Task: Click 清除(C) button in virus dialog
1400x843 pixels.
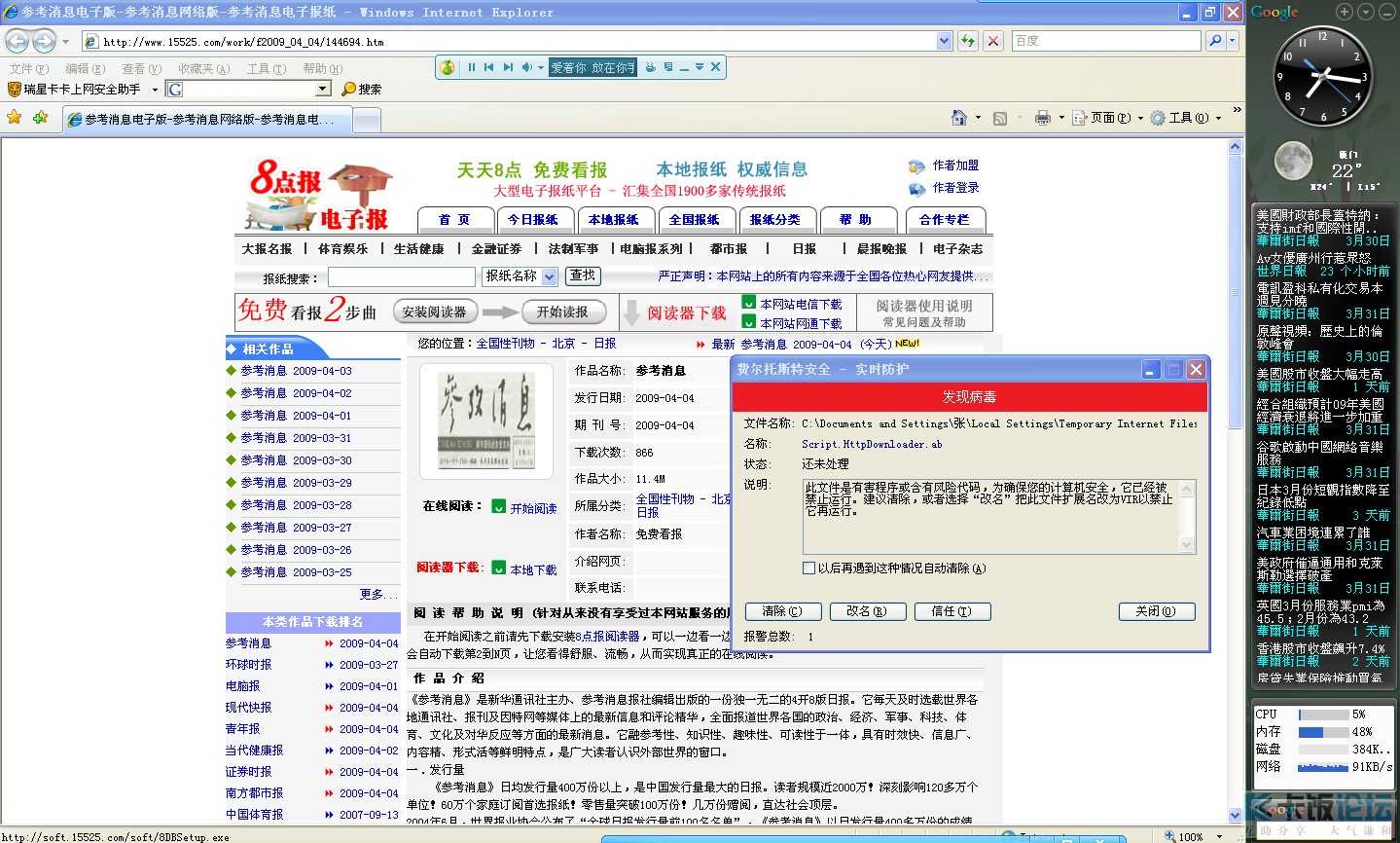Action: (782, 611)
